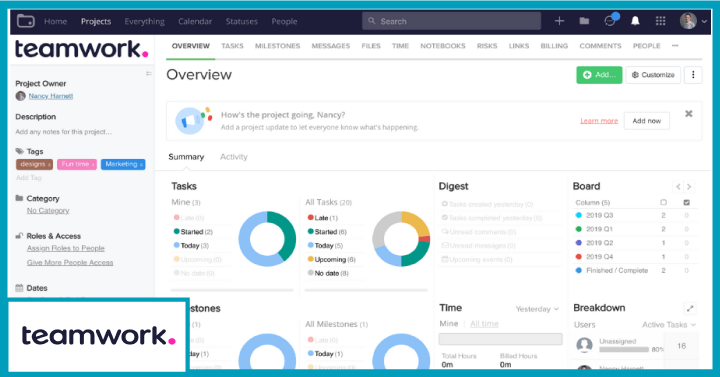This screenshot has width=720, height=377.
Task: Open the Active Tasks dropdown in Breakdown
Action: pos(669,325)
